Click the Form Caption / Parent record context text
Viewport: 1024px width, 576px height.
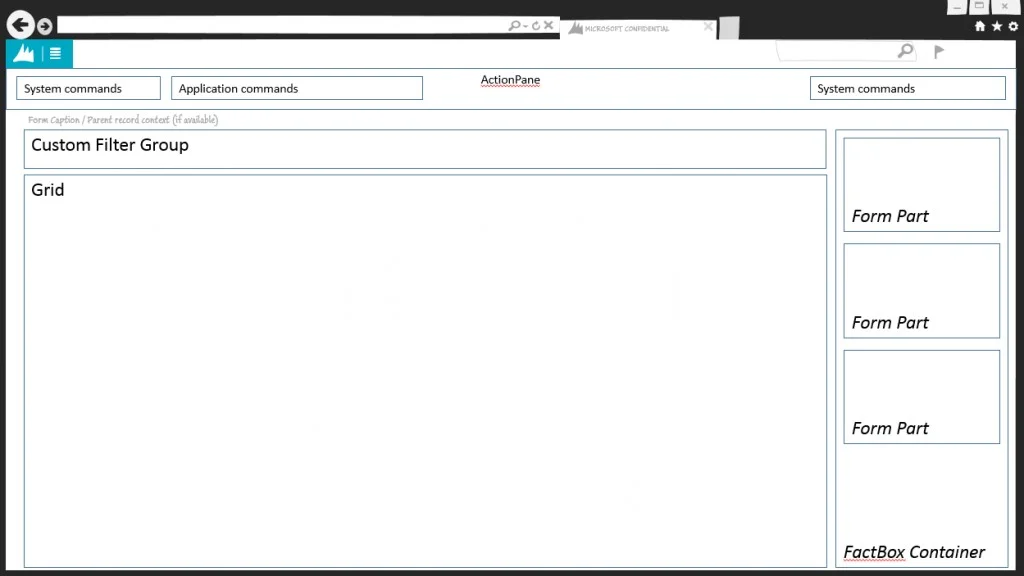coord(123,120)
